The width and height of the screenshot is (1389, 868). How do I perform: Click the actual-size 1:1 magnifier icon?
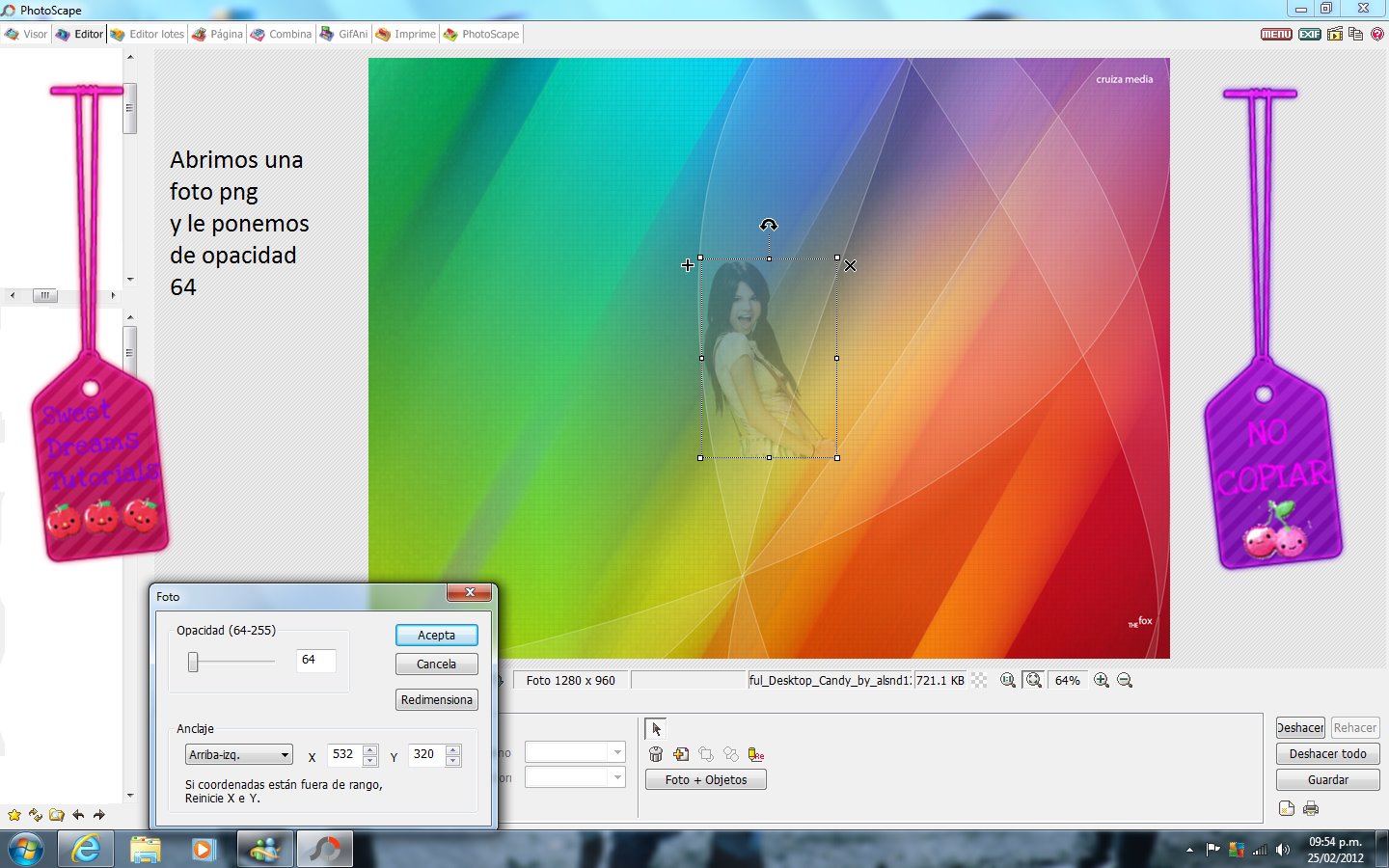click(1008, 681)
